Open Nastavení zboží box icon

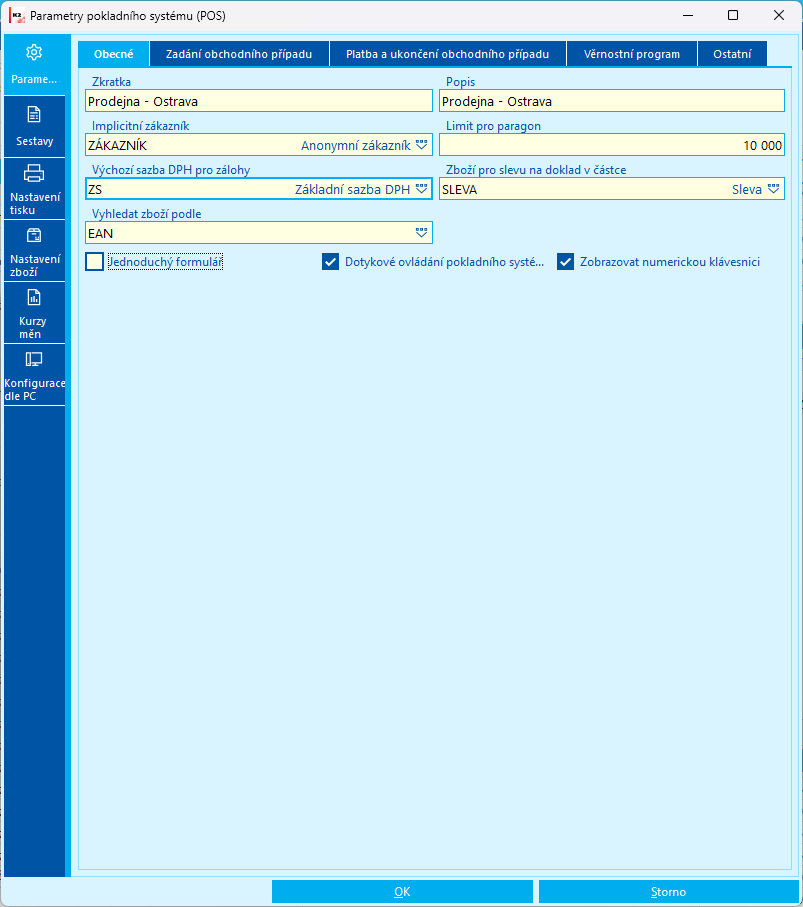point(34,235)
